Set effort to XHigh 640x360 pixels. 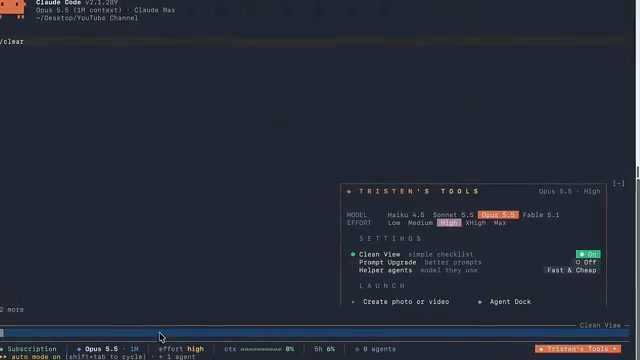[x=476, y=223]
